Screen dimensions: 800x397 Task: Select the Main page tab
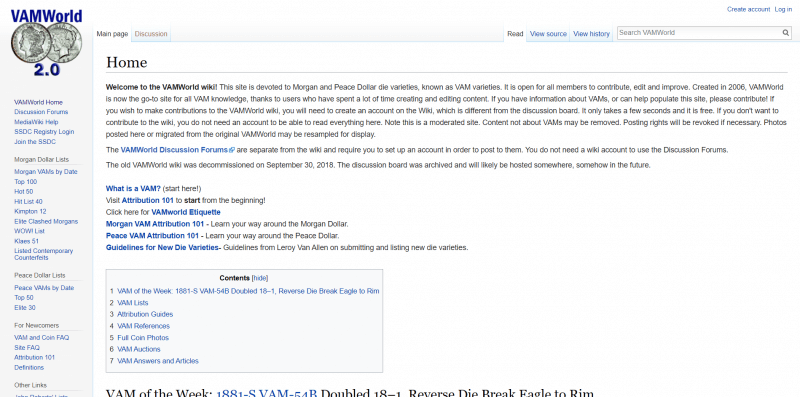pos(112,34)
